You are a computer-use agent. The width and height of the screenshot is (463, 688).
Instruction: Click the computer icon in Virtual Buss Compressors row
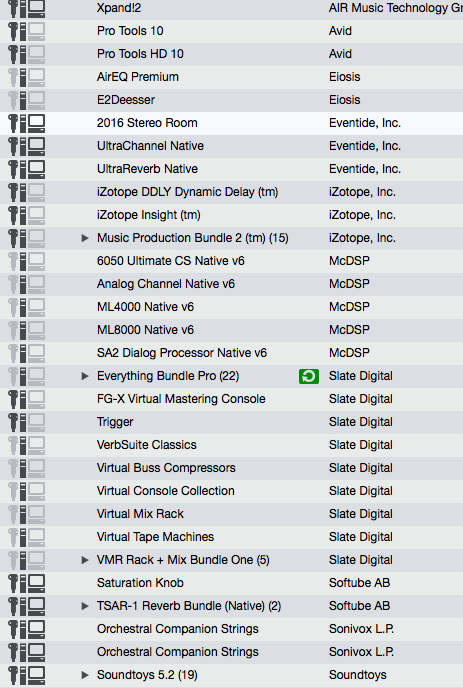pyautogui.click(x=36, y=468)
